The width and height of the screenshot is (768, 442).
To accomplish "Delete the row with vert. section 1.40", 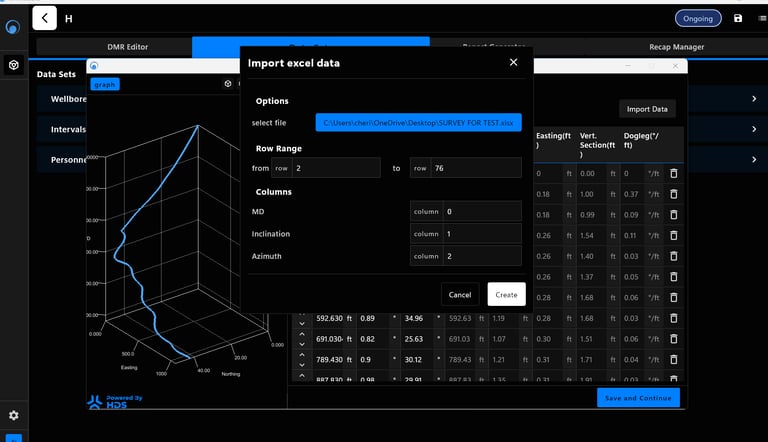I will coord(674,256).
